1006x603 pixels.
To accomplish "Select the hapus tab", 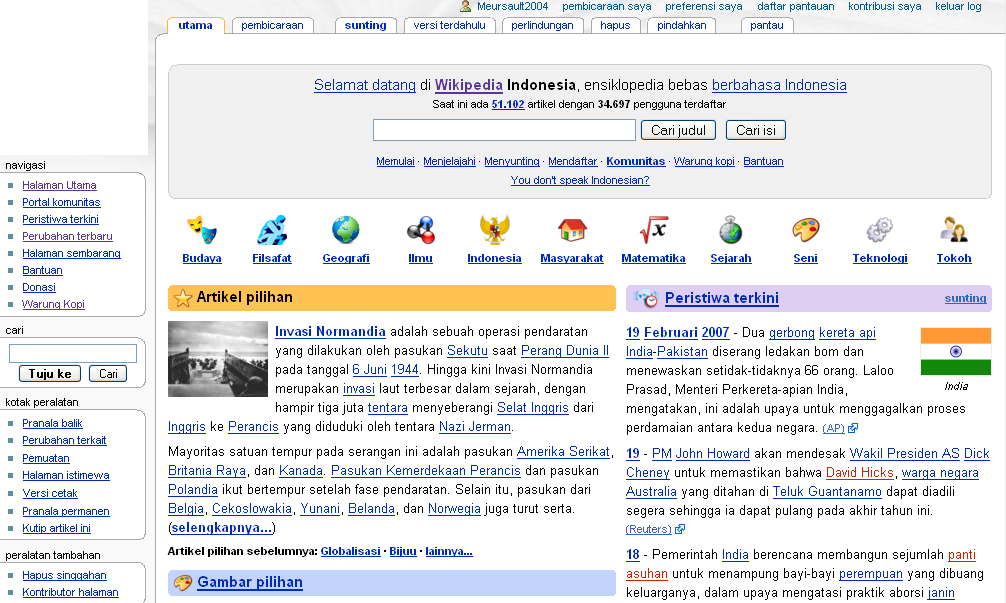I will [x=615, y=25].
